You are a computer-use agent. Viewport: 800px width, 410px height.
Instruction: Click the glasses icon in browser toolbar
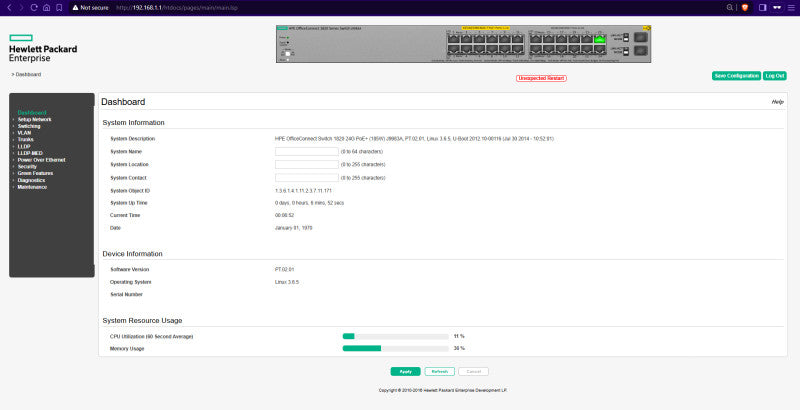[x=777, y=8]
